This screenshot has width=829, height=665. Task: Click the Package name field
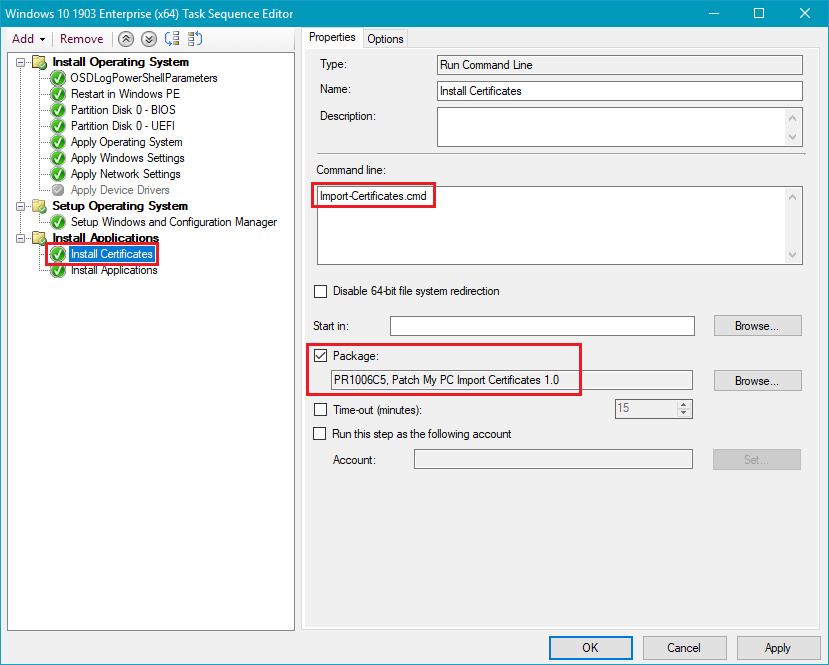(511, 380)
